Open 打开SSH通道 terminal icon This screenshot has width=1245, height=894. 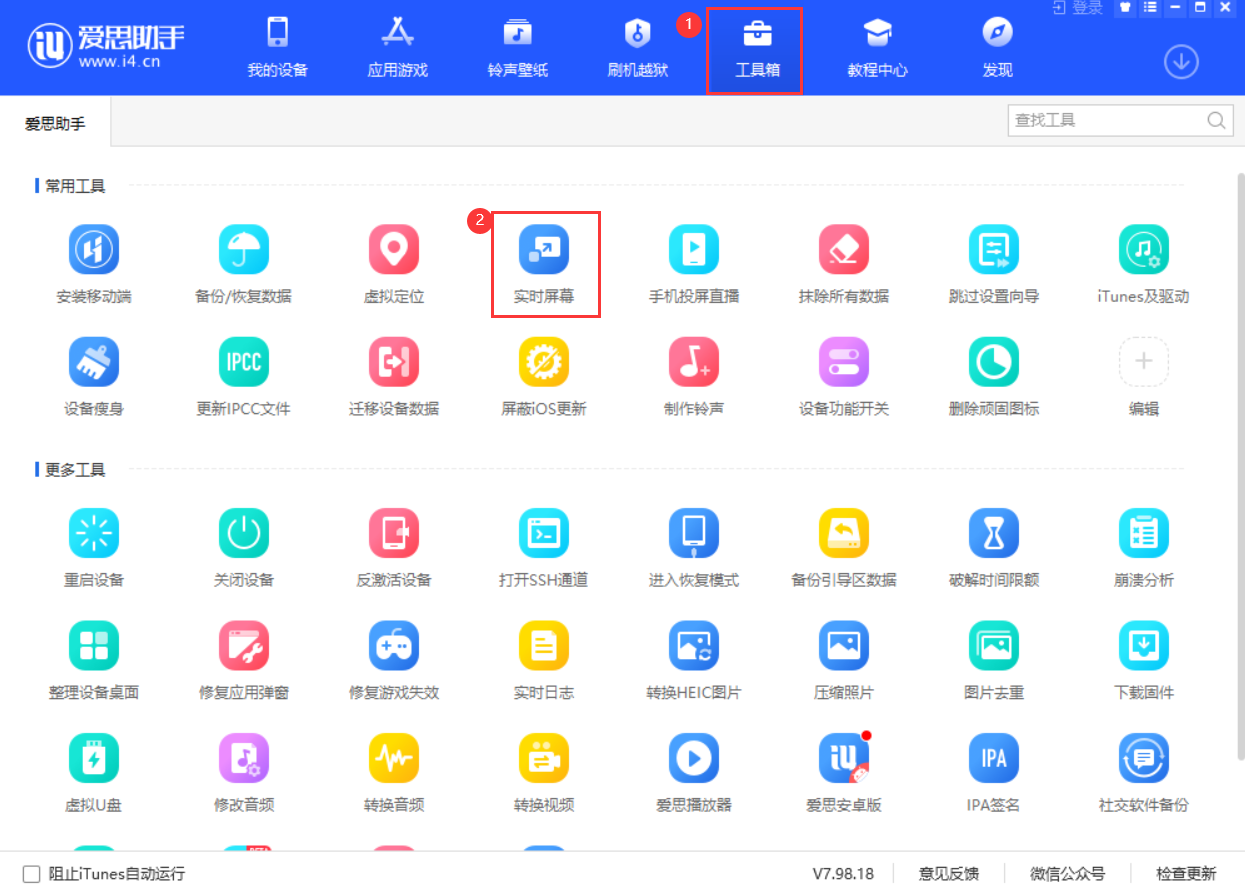click(544, 534)
